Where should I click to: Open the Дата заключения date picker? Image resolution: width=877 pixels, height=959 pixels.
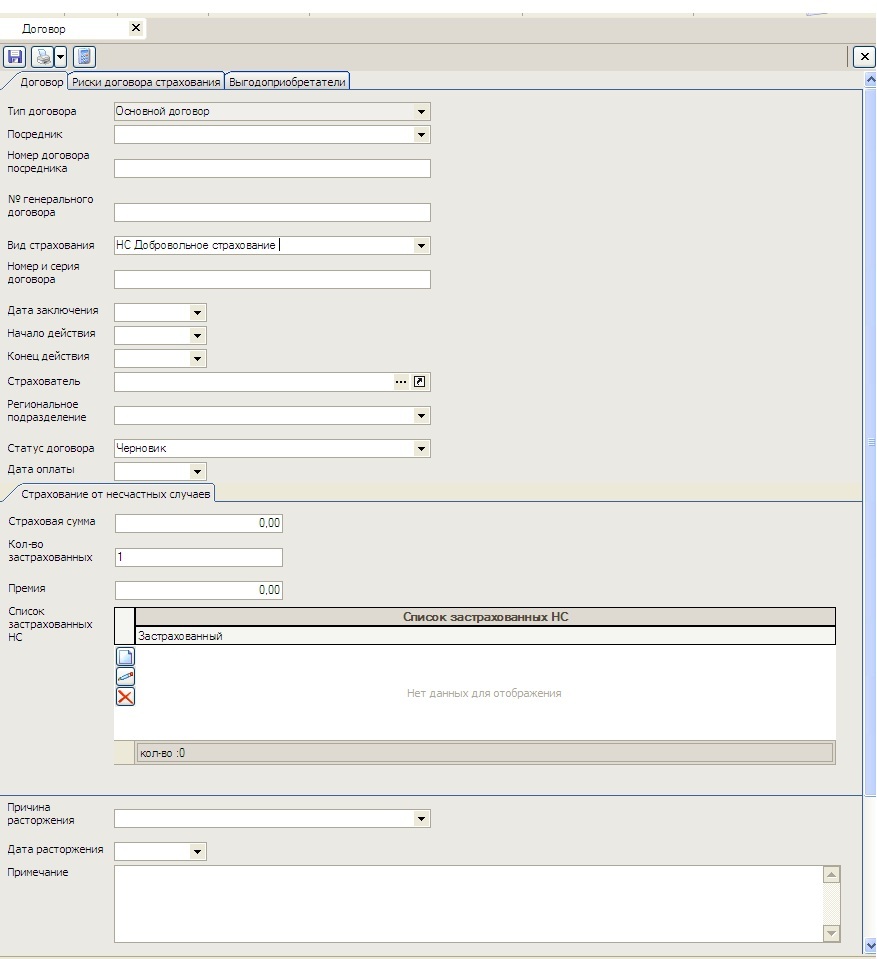click(x=197, y=313)
